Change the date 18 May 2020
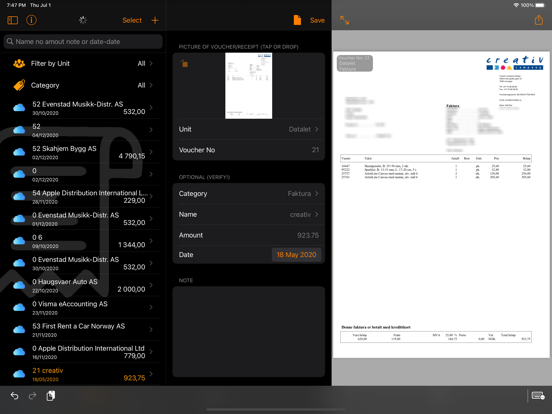 (x=296, y=255)
